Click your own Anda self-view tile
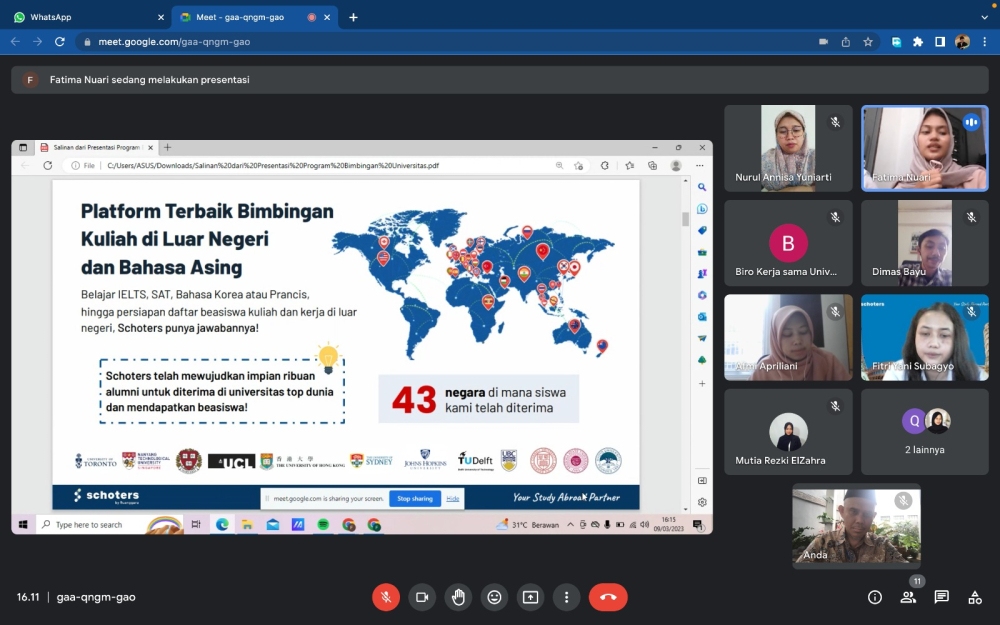1000x625 pixels. [857, 526]
